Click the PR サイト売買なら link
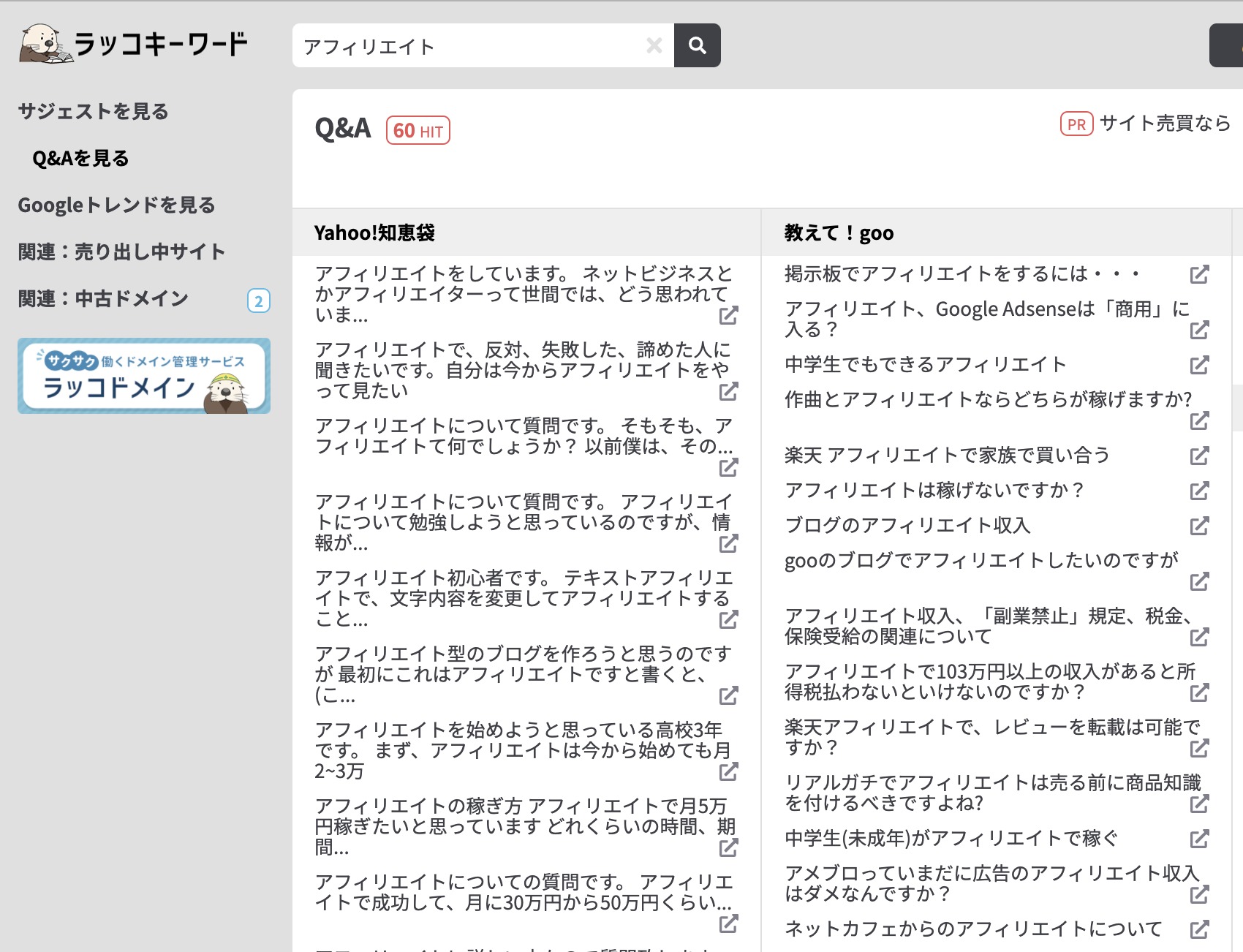 click(1146, 124)
